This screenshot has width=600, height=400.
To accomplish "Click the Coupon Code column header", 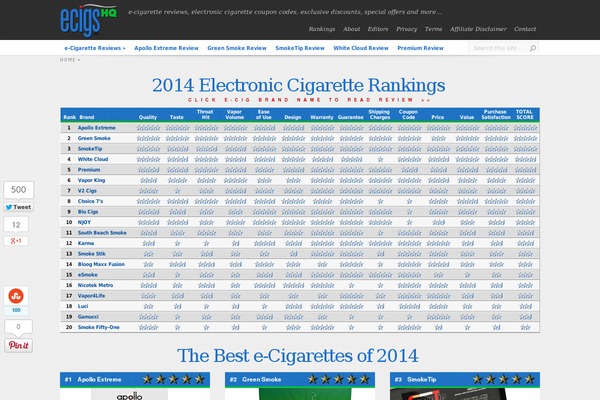I will coord(409,114).
